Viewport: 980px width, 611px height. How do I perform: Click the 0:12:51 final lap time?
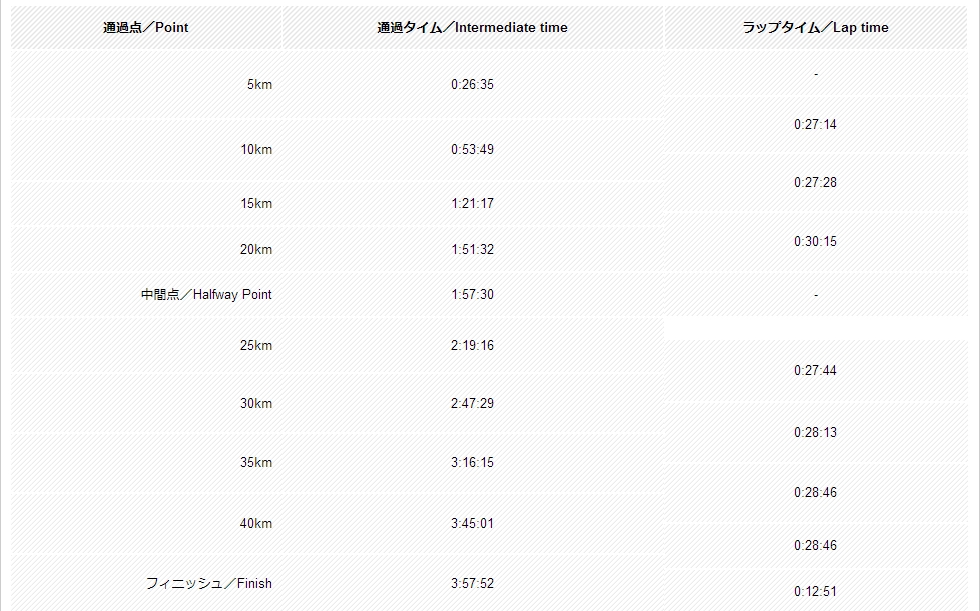pyautogui.click(x=815, y=592)
